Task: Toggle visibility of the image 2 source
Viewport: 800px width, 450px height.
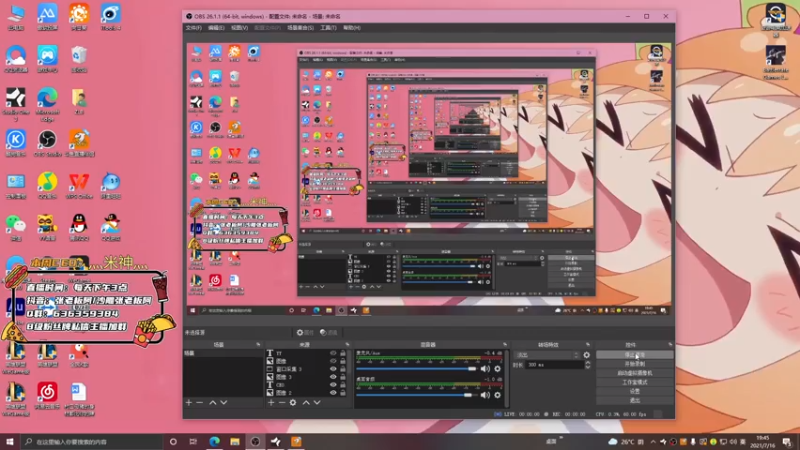Action: click(333, 392)
